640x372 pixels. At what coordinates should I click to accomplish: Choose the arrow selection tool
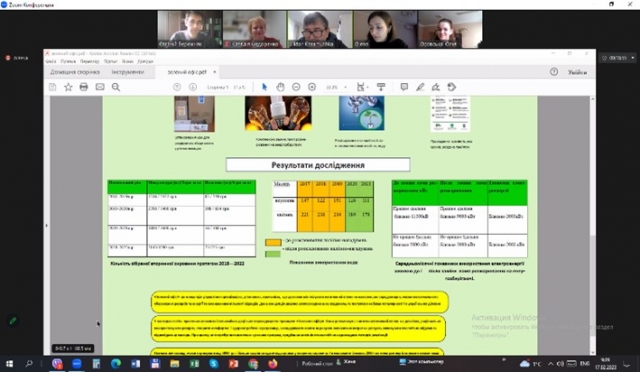[x=264, y=87]
